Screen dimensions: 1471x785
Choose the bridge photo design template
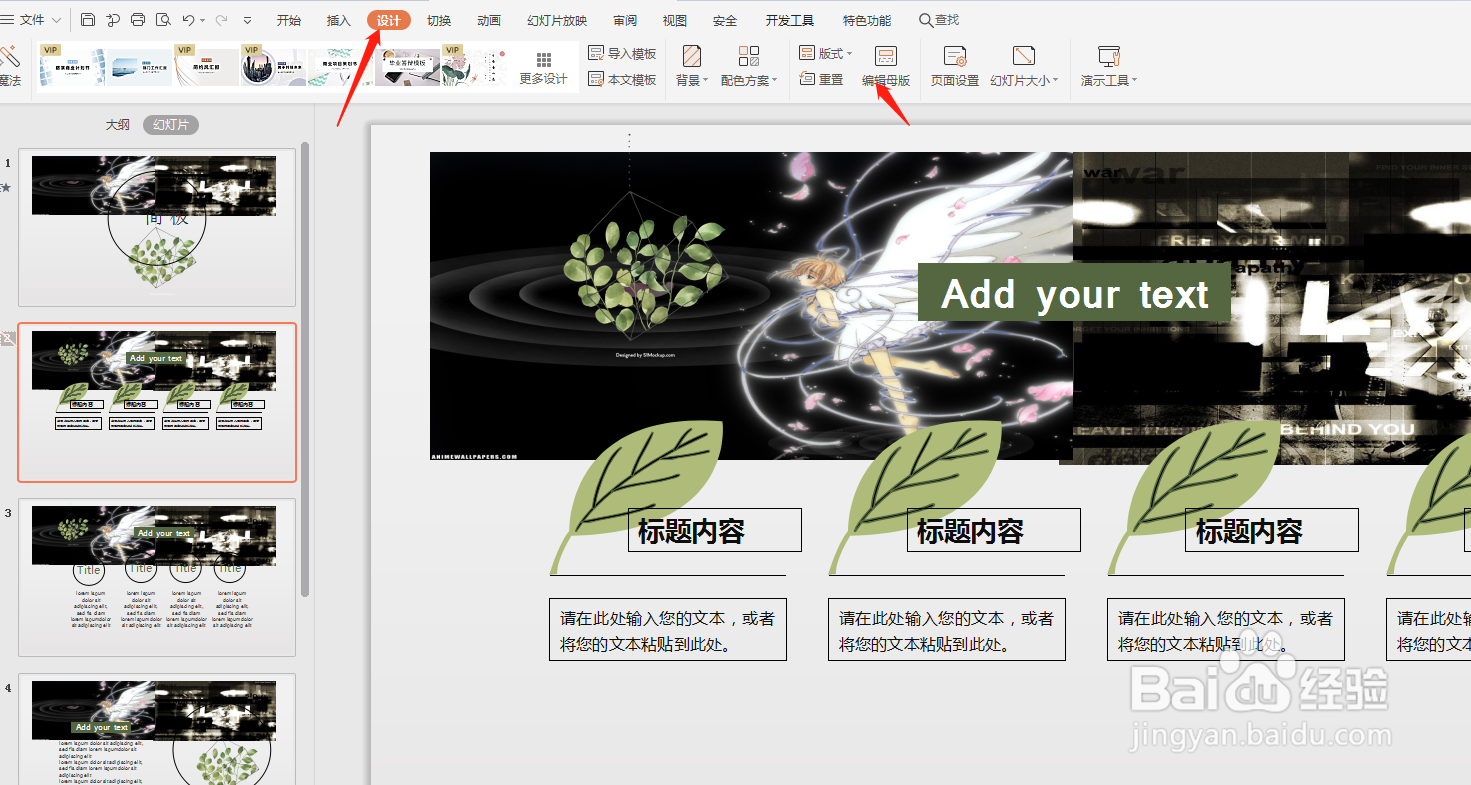[x=139, y=65]
